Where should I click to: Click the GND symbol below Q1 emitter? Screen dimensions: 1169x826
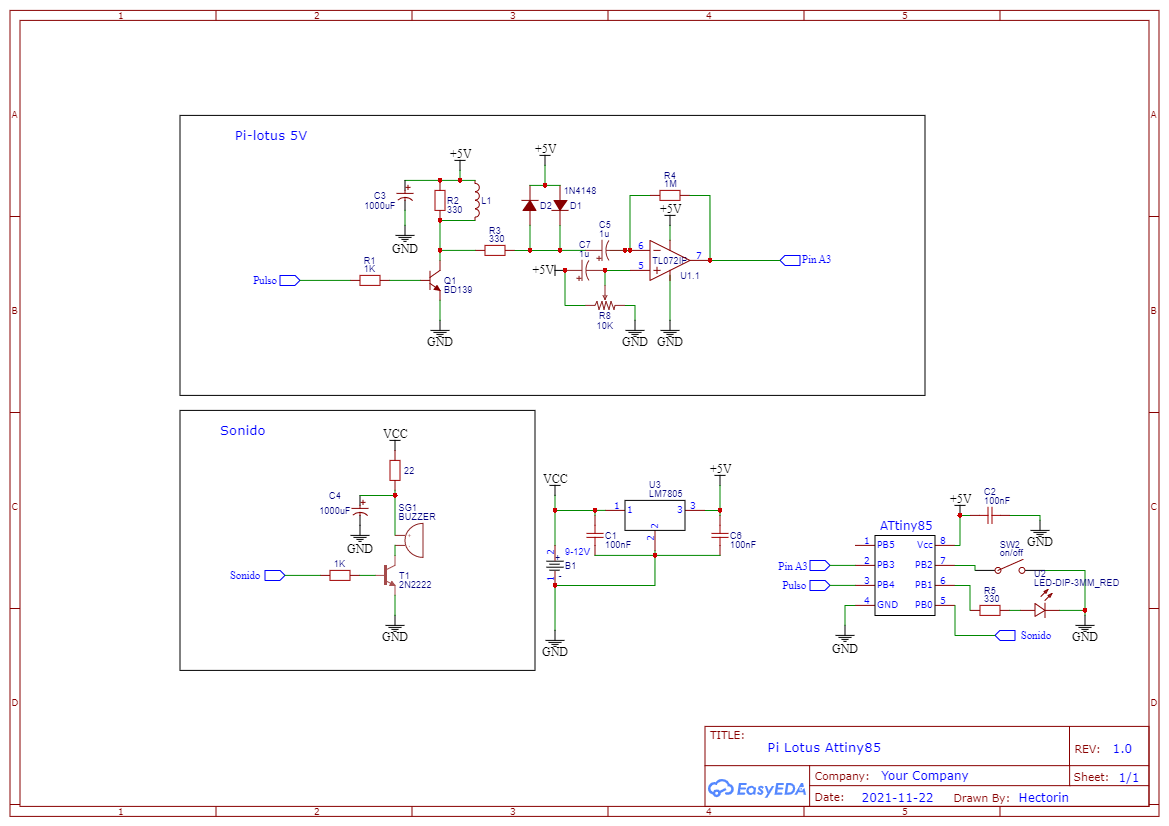[440, 337]
